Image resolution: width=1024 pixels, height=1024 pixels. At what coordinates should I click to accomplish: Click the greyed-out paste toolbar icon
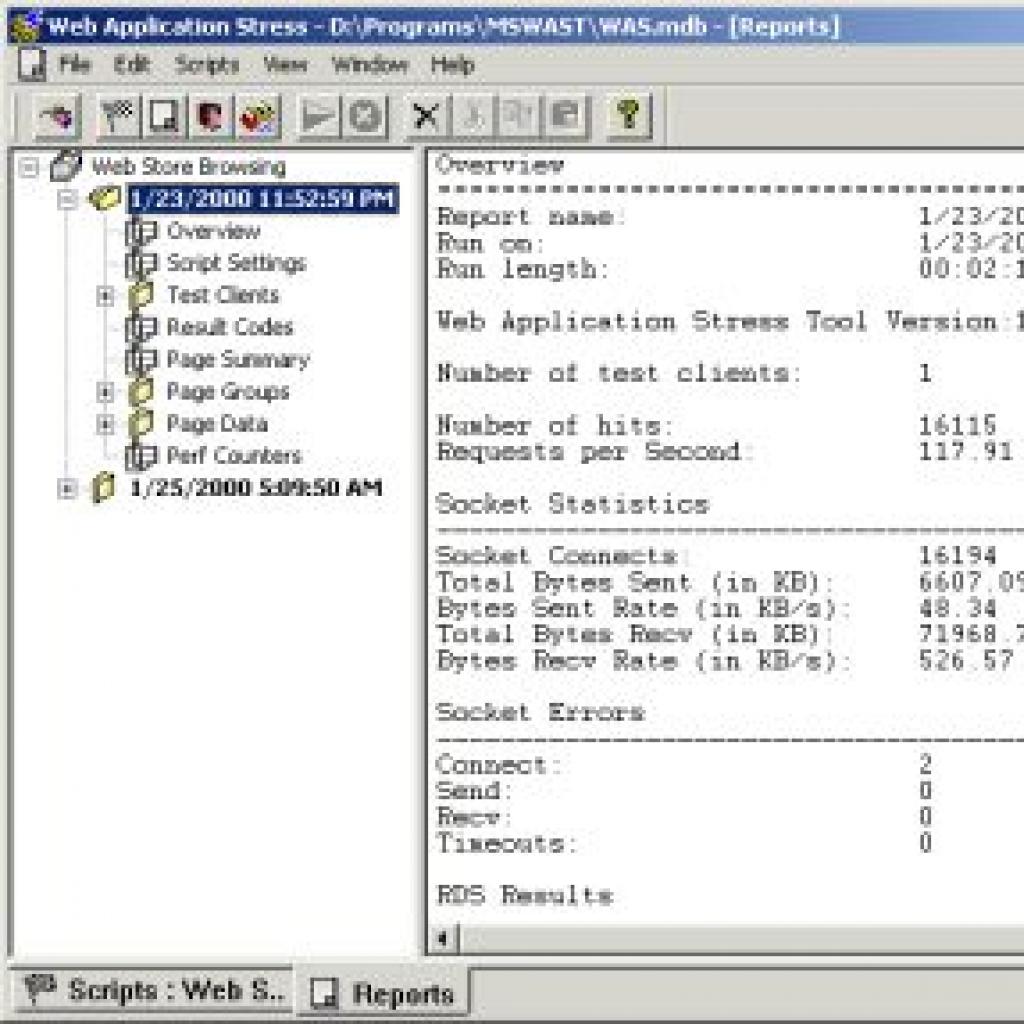[566, 116]
